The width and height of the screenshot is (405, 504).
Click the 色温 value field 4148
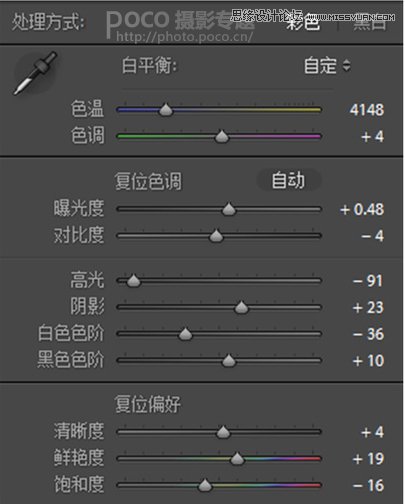[x=367, y=110]
